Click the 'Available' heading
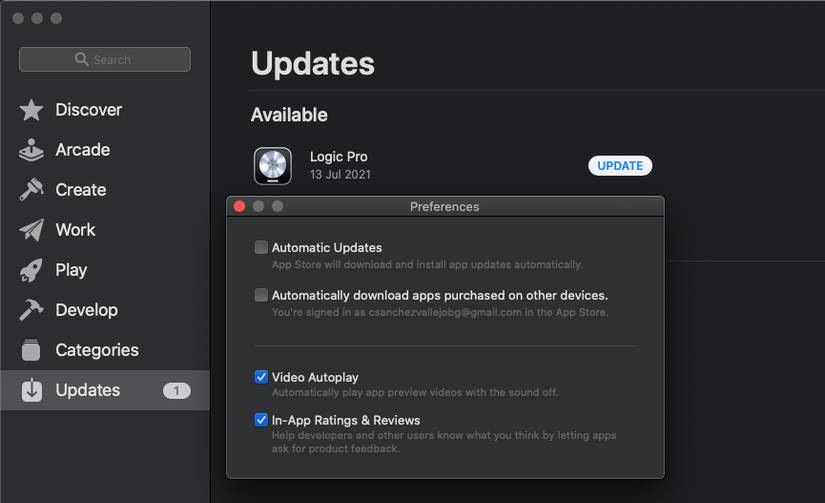The image size is (825, 503). click(289, 115)
